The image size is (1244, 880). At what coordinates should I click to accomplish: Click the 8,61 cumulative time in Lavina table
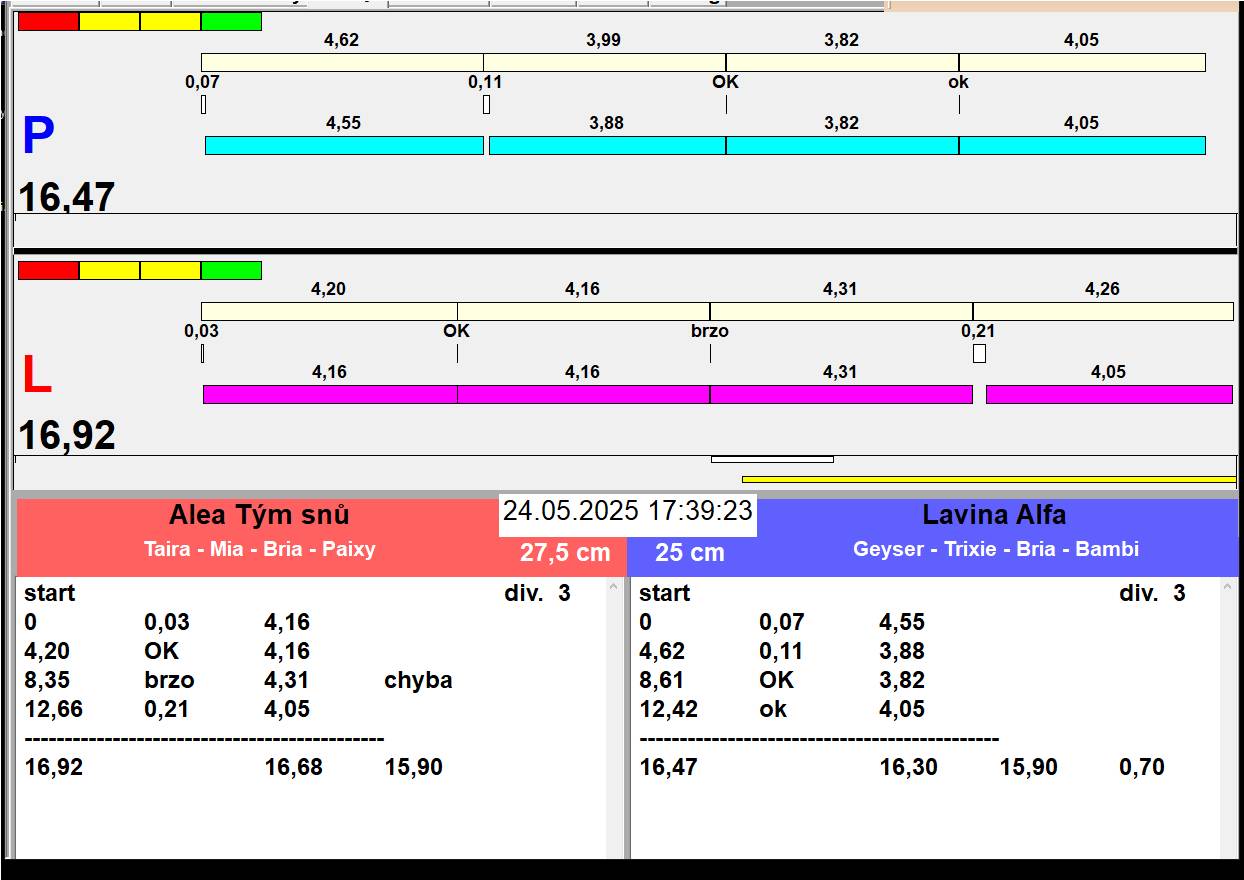coord(662,680)
